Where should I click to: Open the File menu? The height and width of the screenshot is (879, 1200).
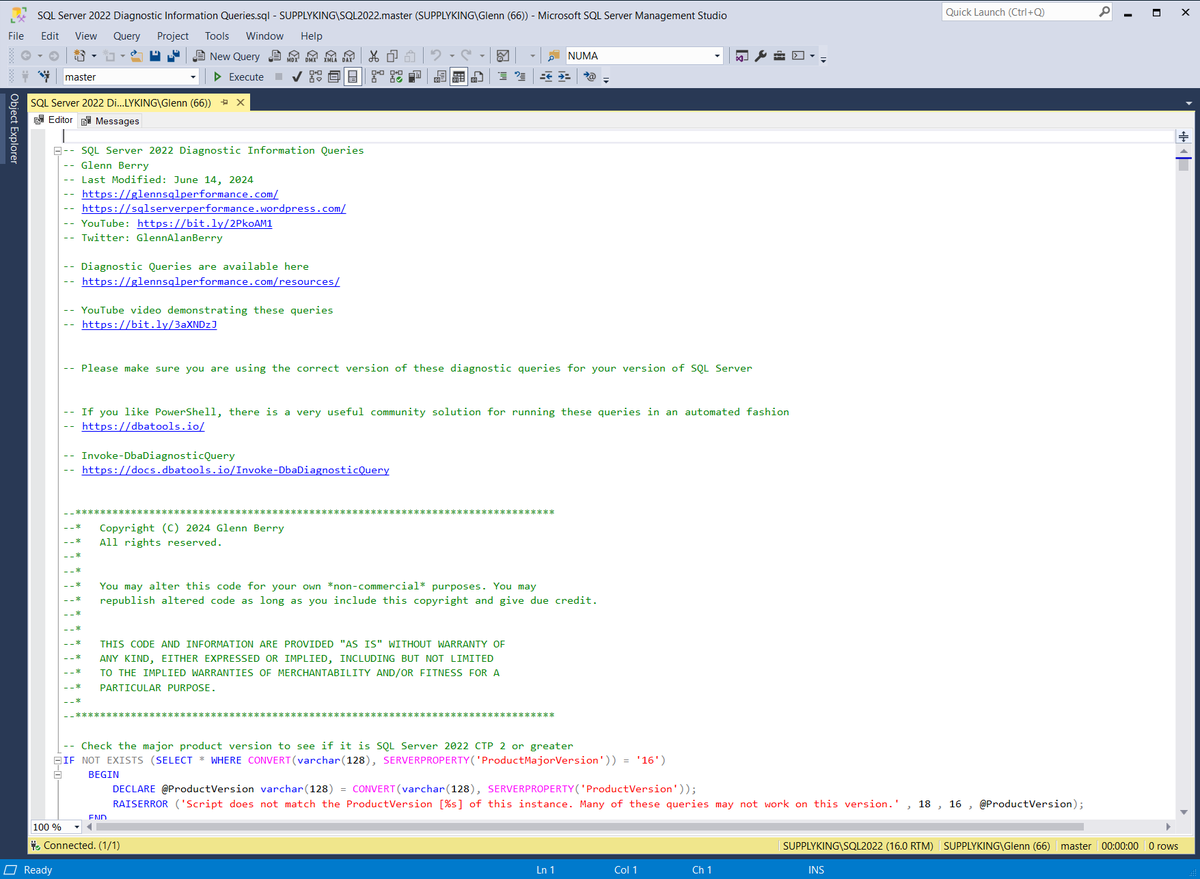pos(17,35)
